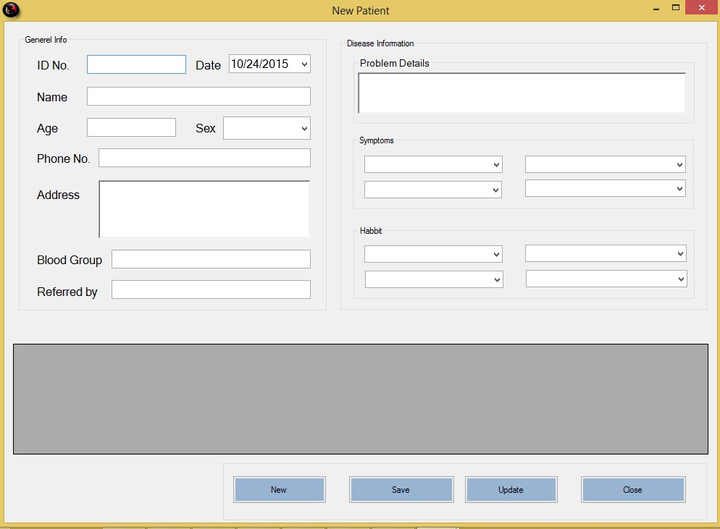The image size is (720, 529).
Task: Click the Address text area
Action: (204, 209)
